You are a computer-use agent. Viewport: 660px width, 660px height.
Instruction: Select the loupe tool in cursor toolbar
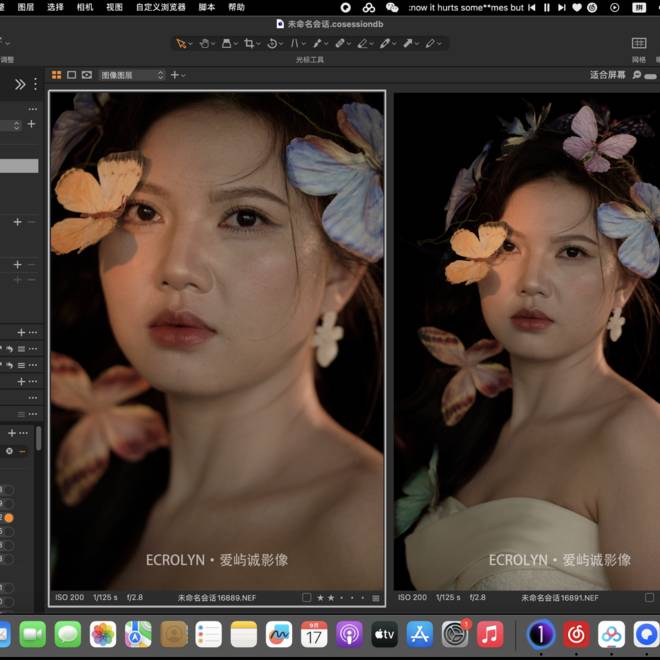click(227, 43)
